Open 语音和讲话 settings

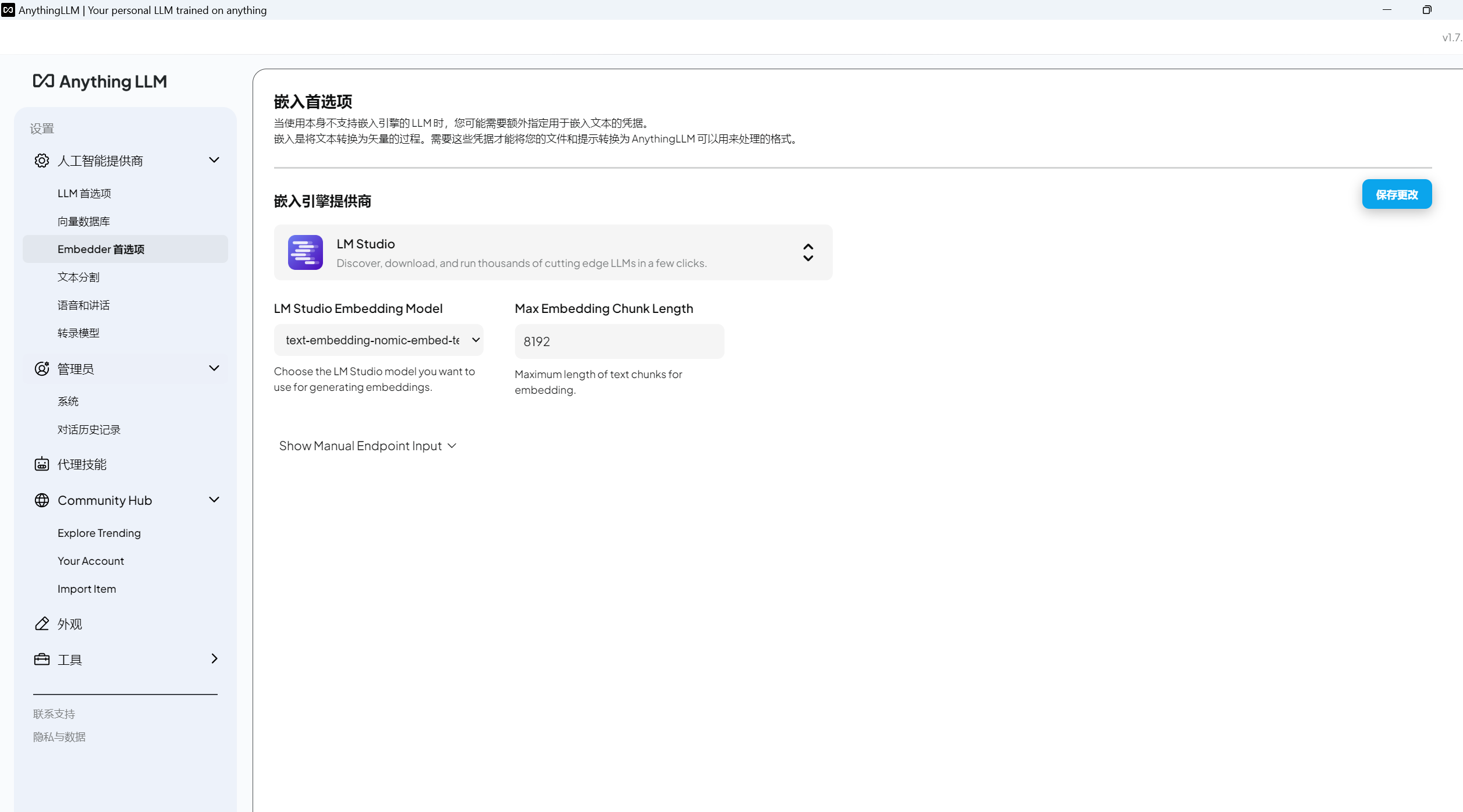[x=84, y=305]
